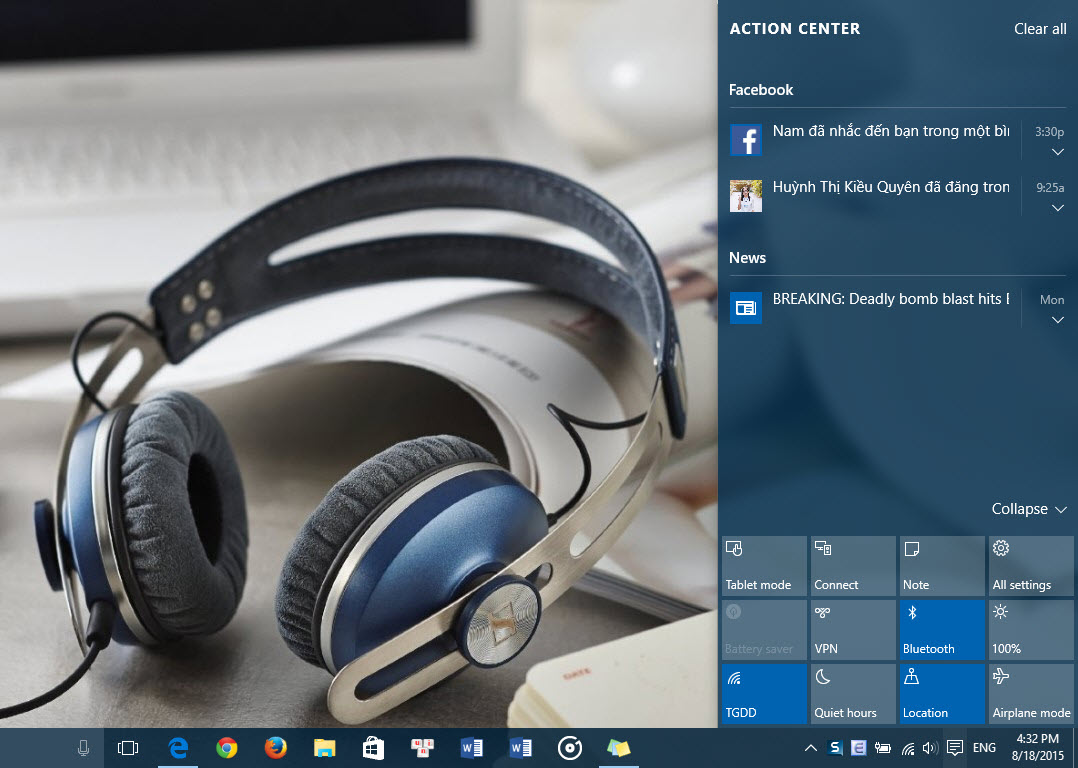Turn on Quiet hours

coord(853,694)
